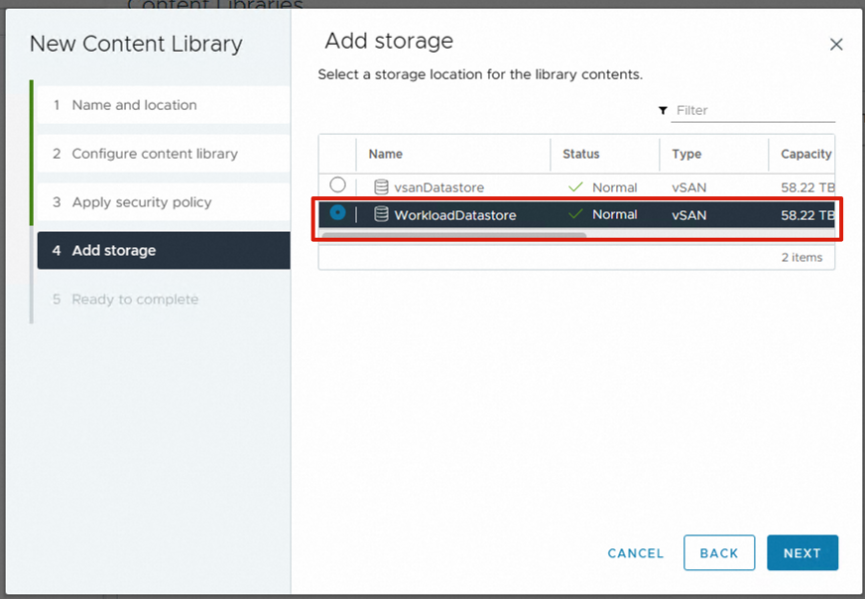Sort by the Status column header
The width and height of the screenshot is (866, 600).
pyautogui.click(x=581, y=154)
